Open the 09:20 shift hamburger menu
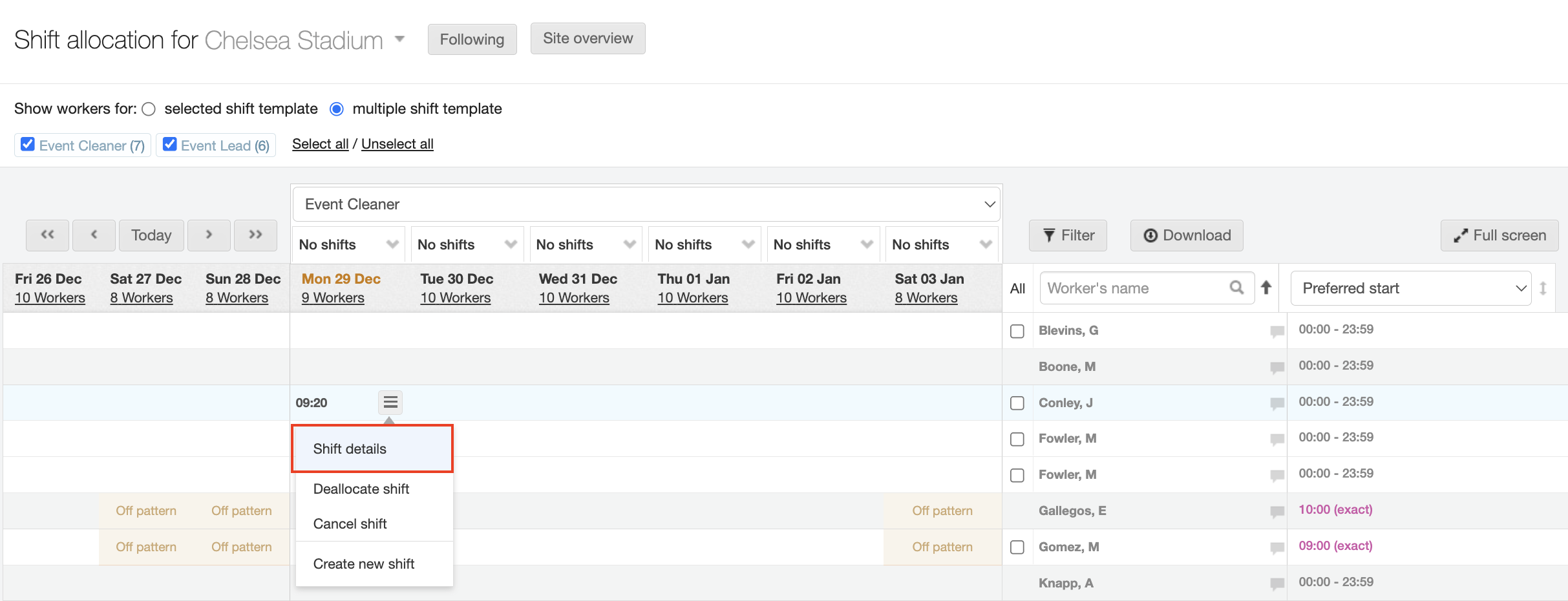 click(x=390, y=403)
